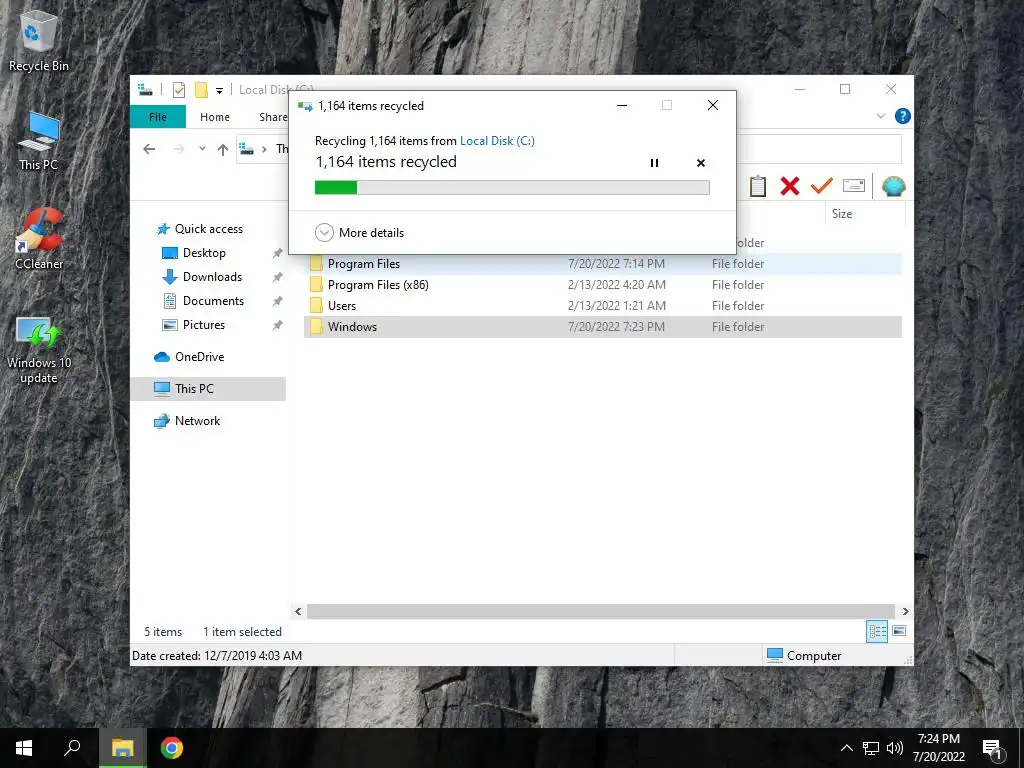Open Windows 10 update desktop shortcut
1024x768 pixels.
tap(39, 350)
